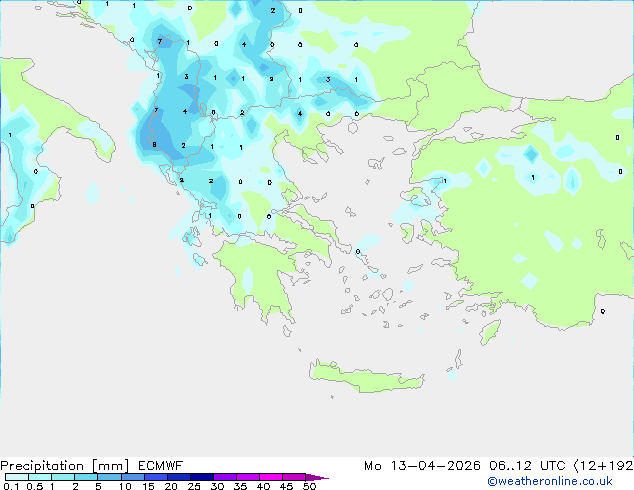634x490 pixels.
Task: Click the 20–25 mm legend color swatch
Action: [x=179, y=477]
